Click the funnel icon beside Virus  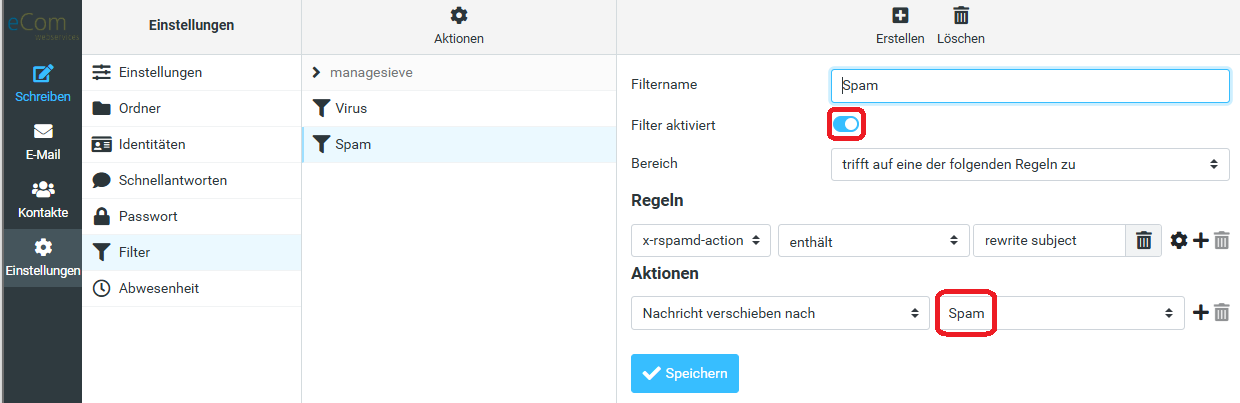click(x=321, y=108)
